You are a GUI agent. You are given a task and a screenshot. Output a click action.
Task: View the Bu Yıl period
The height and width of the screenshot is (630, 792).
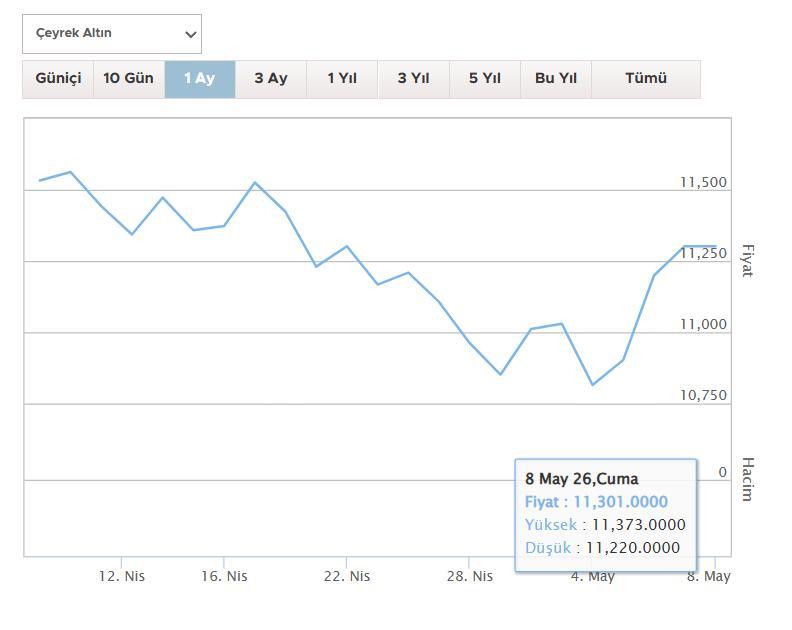[556, 79]
